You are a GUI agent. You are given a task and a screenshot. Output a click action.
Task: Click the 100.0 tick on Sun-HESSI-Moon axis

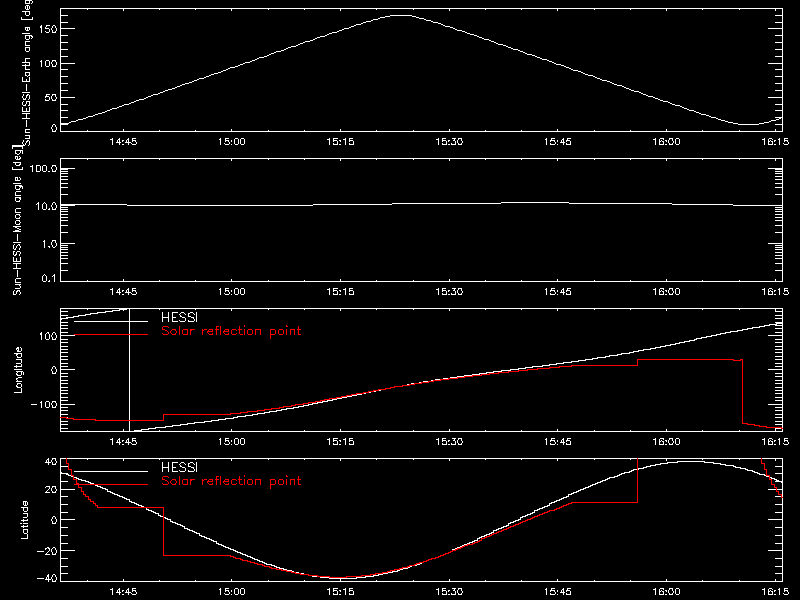tap(43, 169)
